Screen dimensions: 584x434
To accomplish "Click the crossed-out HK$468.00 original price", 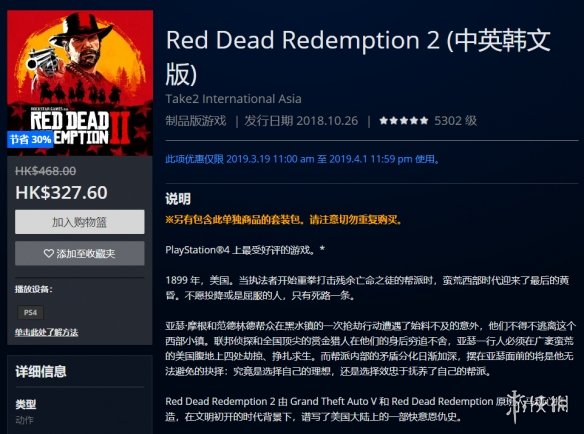I will click(45, 171).
